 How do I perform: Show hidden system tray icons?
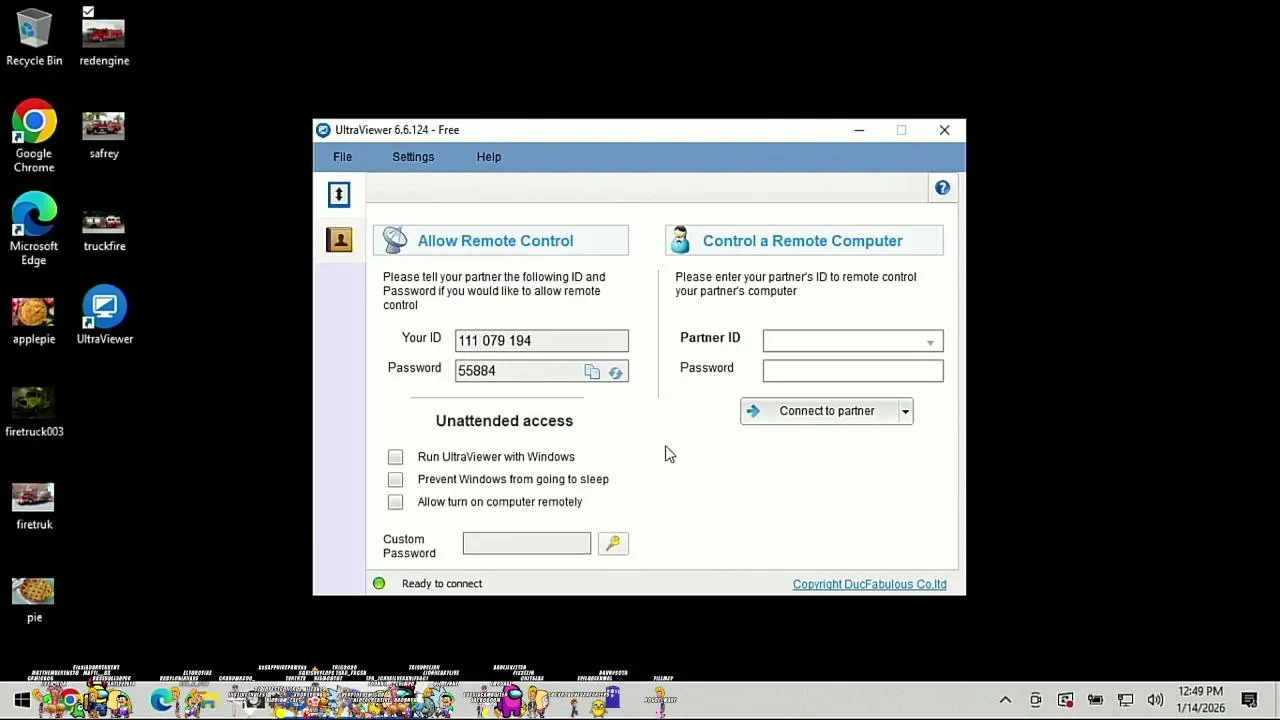point(1005,700)
